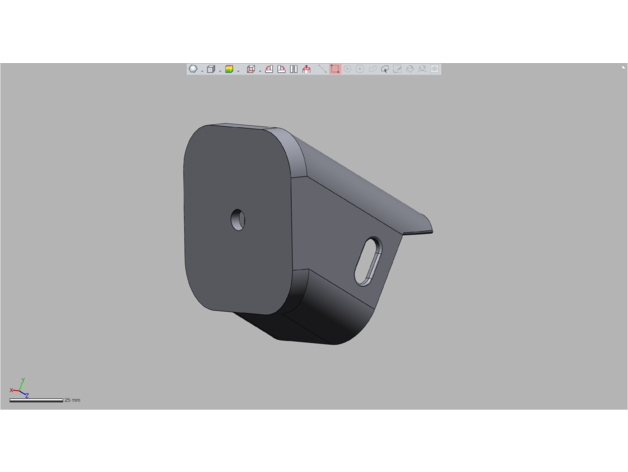Click the wireframe box icon in the toolbar

pyautogui.click(x=251, y=69)
